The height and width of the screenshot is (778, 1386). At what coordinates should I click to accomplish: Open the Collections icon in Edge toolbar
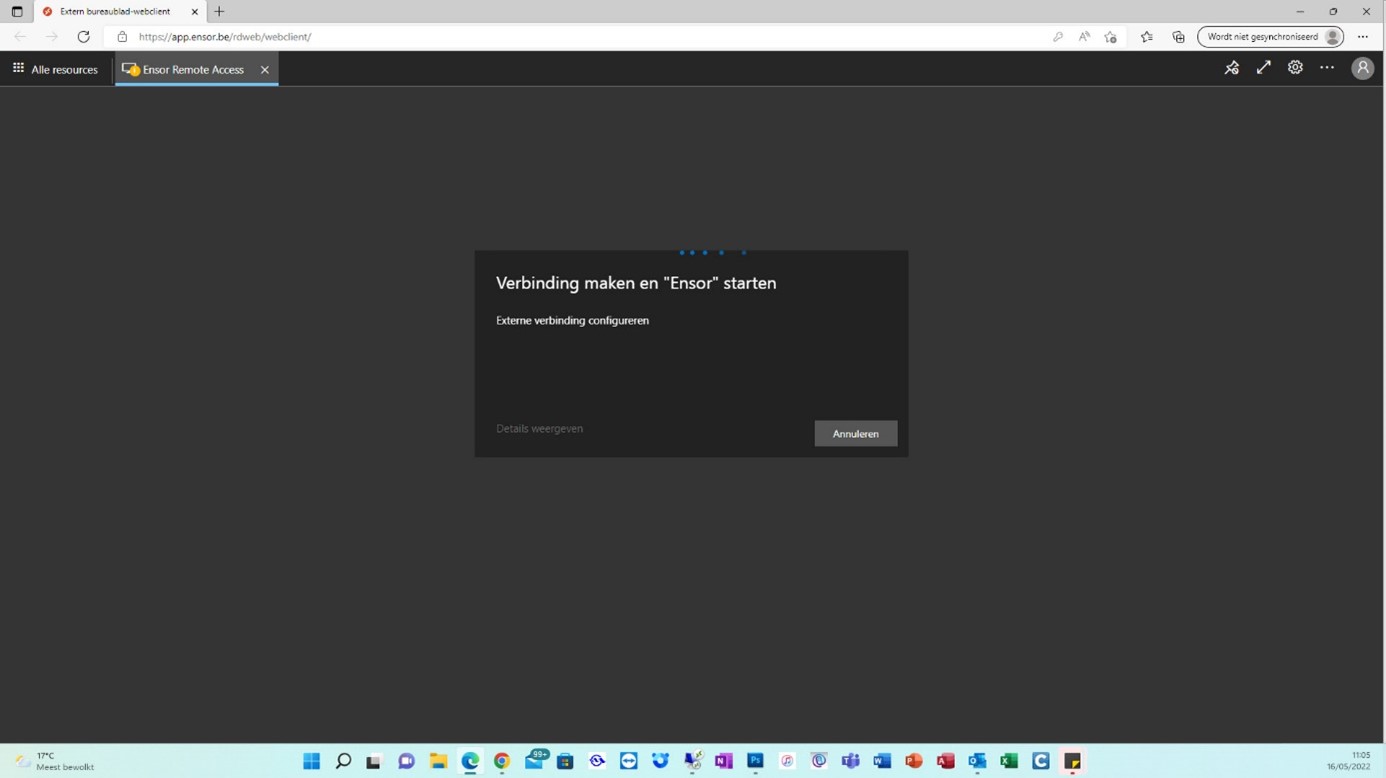coord(1178,37)
